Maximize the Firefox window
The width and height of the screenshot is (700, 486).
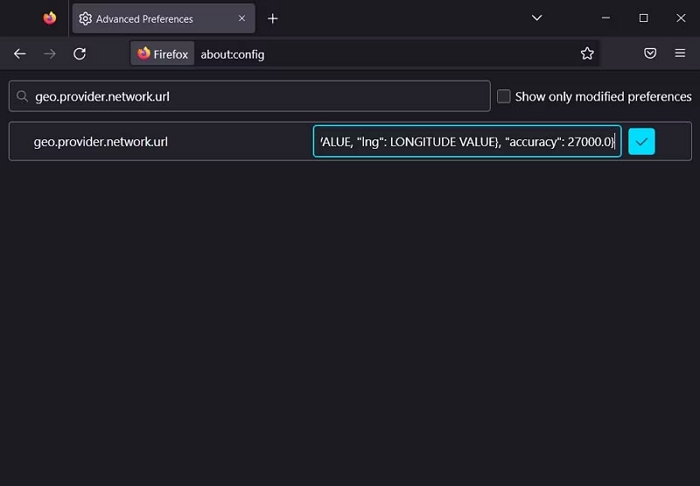(643, 18)
